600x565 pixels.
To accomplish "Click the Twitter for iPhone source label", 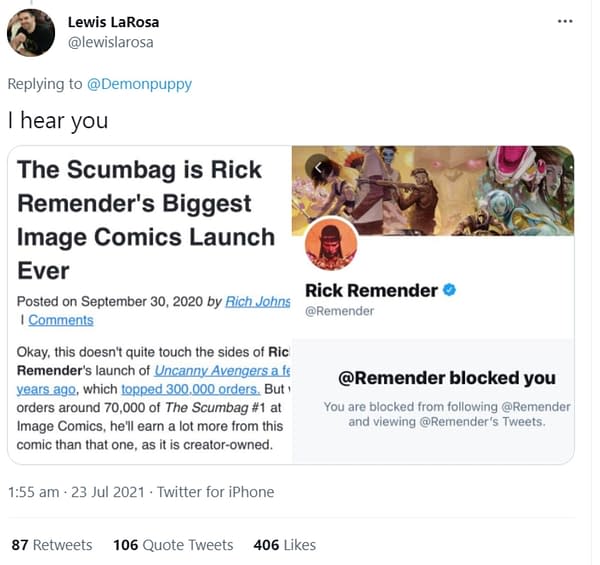I will point(216,492).
